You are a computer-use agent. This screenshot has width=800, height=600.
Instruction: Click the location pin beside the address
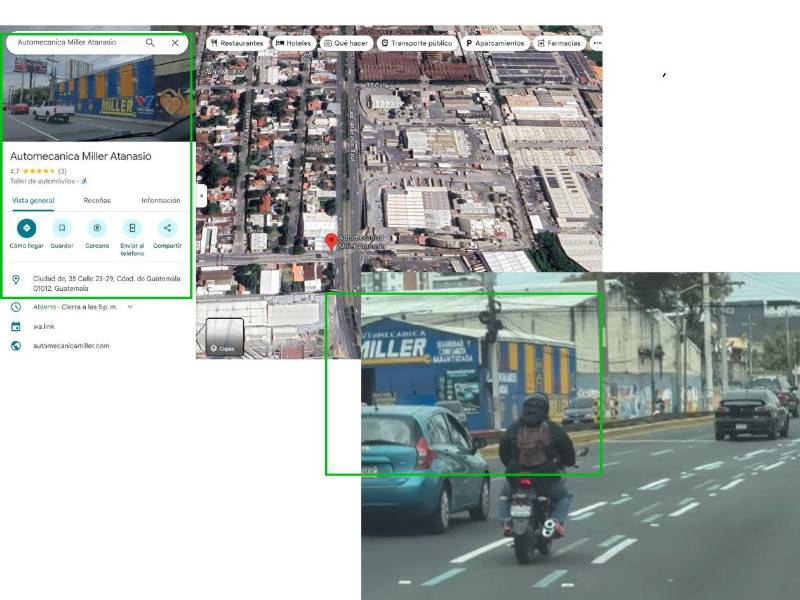click(16, 279)
